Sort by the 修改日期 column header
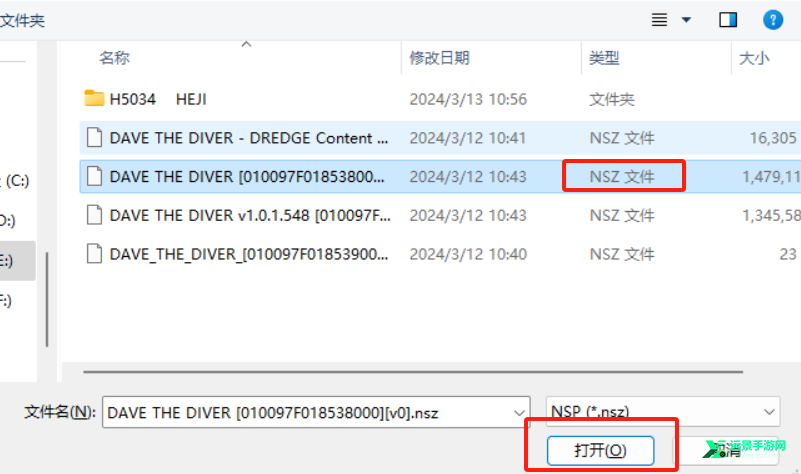This screenshot has height=474, width=801. coord(439,58)
